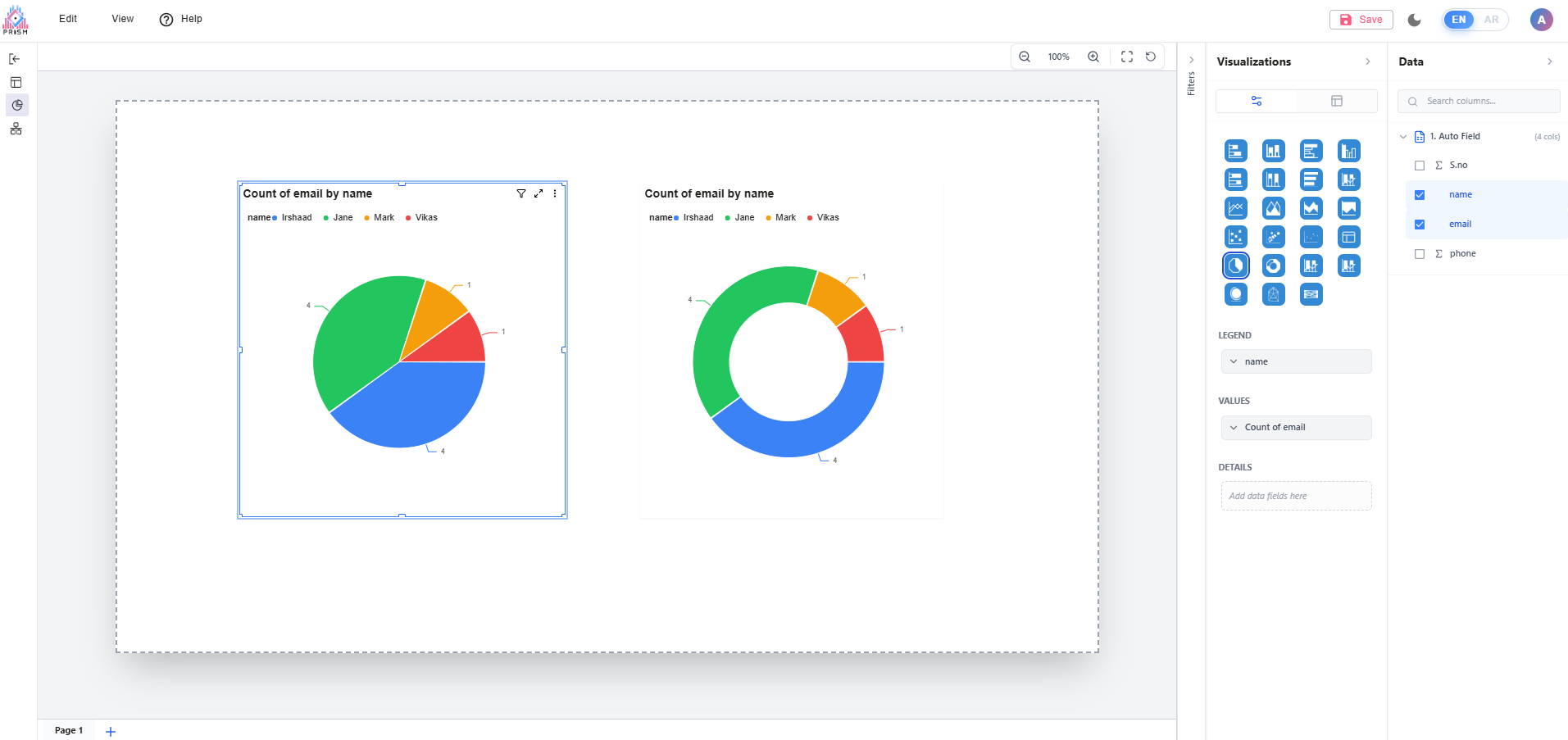Open the Edit menu
Screen dimensions: 1568x740
(x=68, y=19)
